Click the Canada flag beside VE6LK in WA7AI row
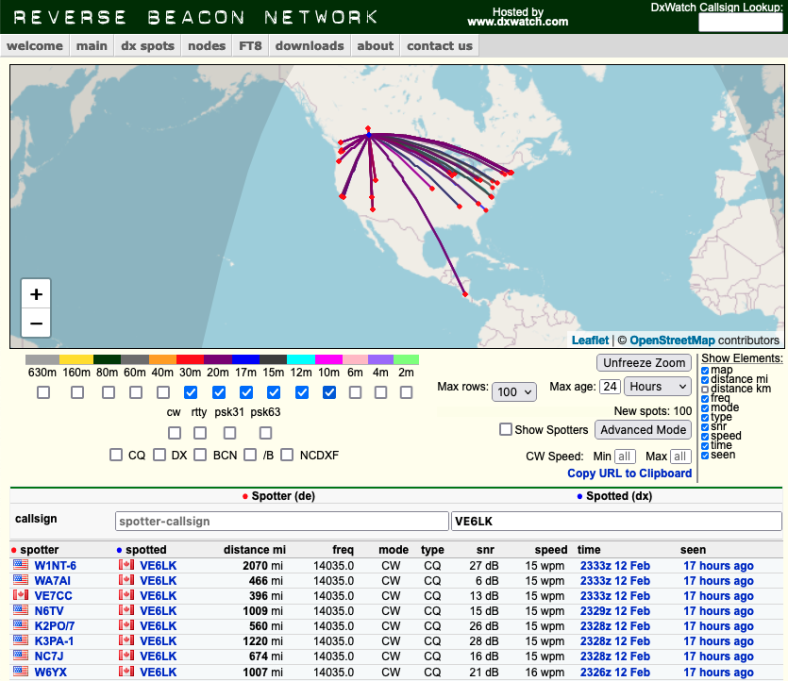The image size is (788, 681). (126, 580)
